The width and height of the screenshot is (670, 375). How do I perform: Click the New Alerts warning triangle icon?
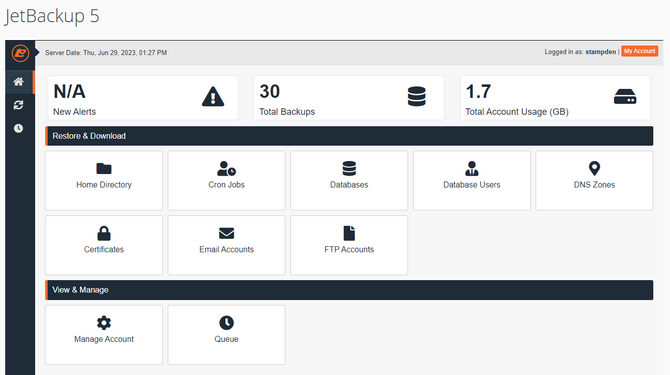tap(213, 96)
